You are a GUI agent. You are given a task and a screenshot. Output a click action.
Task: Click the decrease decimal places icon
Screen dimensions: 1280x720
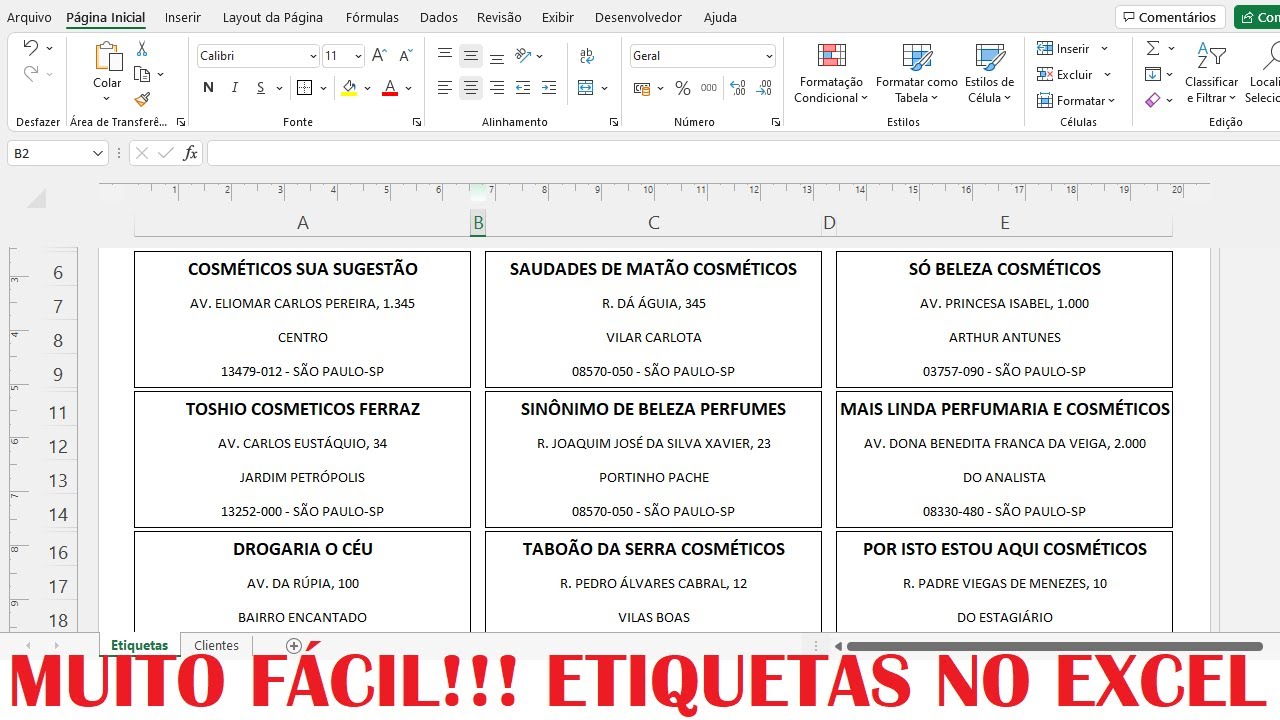coord(764,88)
